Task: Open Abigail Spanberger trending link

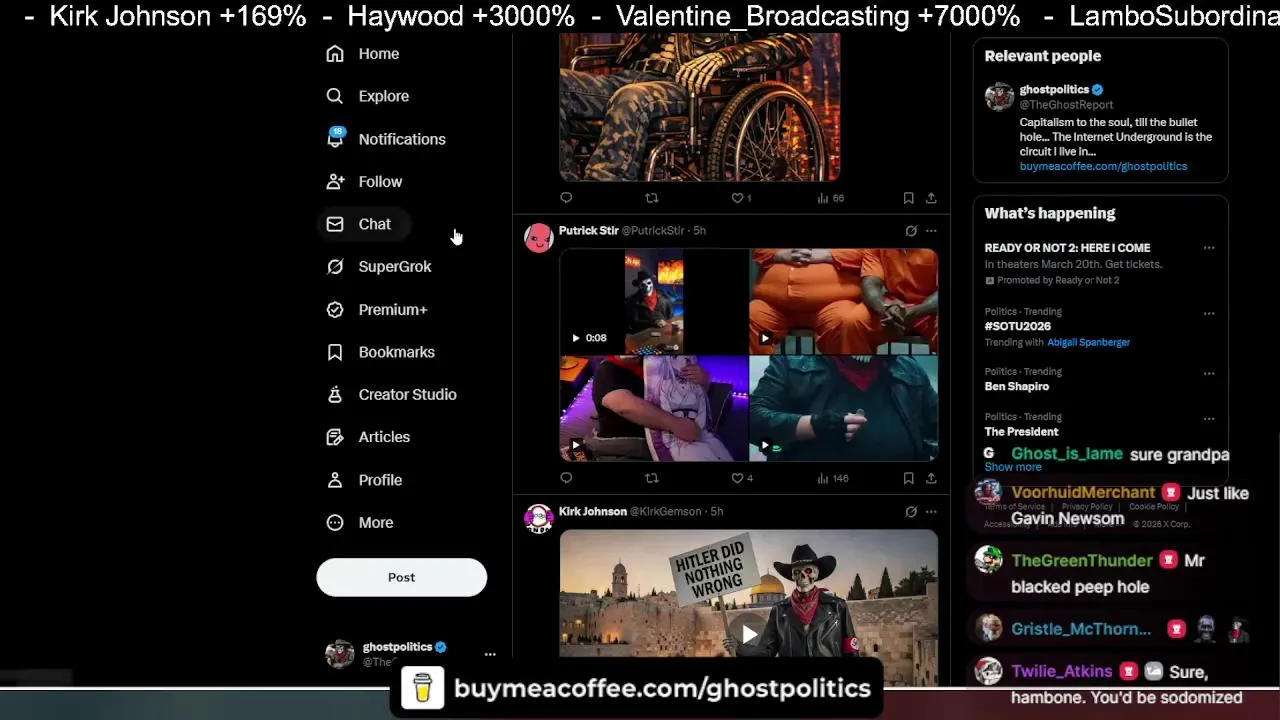Action: click(x=1088, y=342)
